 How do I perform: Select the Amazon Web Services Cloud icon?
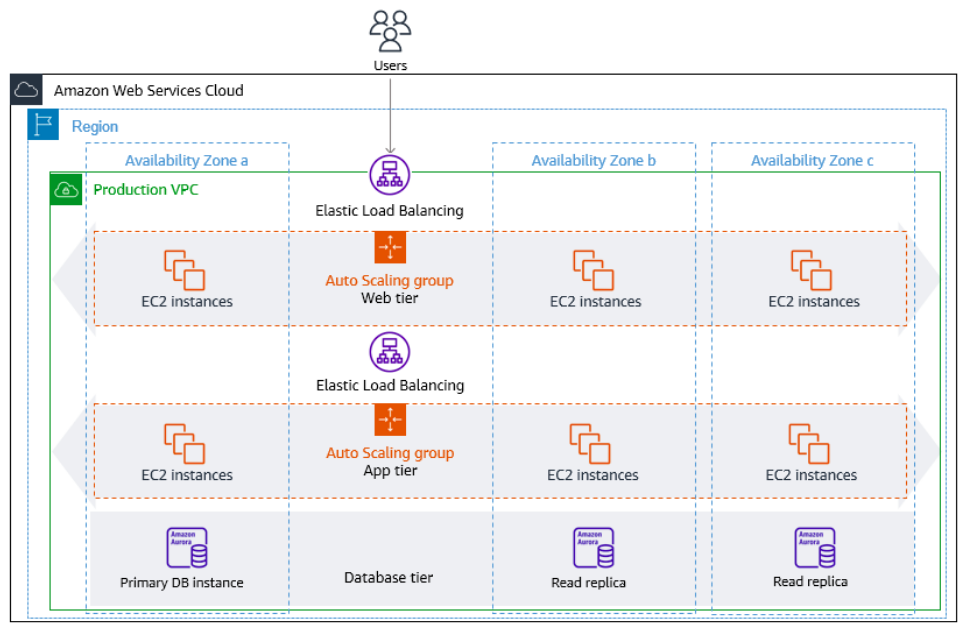coord(27,90)
